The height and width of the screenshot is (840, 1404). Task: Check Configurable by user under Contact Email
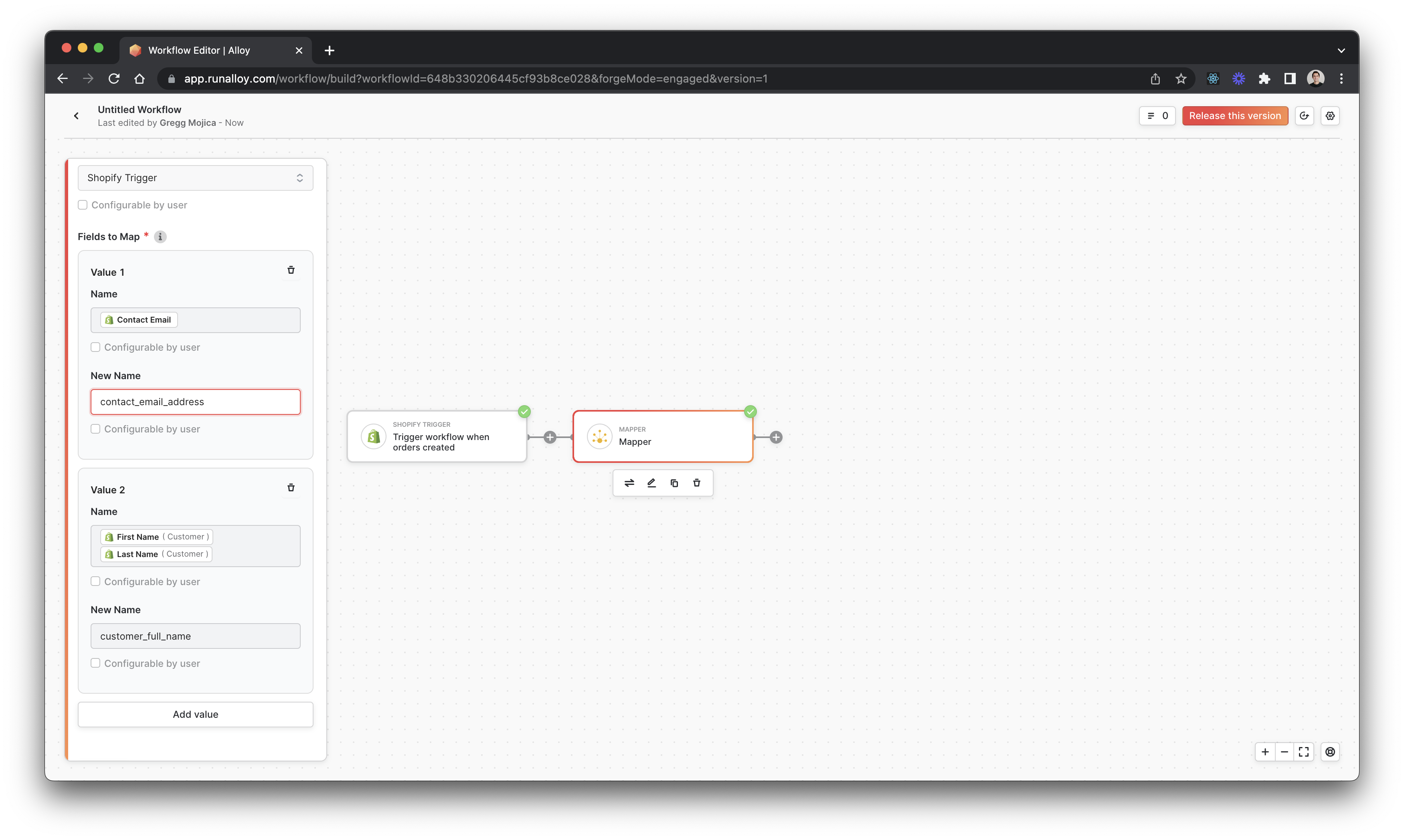(x=96, y=347)
